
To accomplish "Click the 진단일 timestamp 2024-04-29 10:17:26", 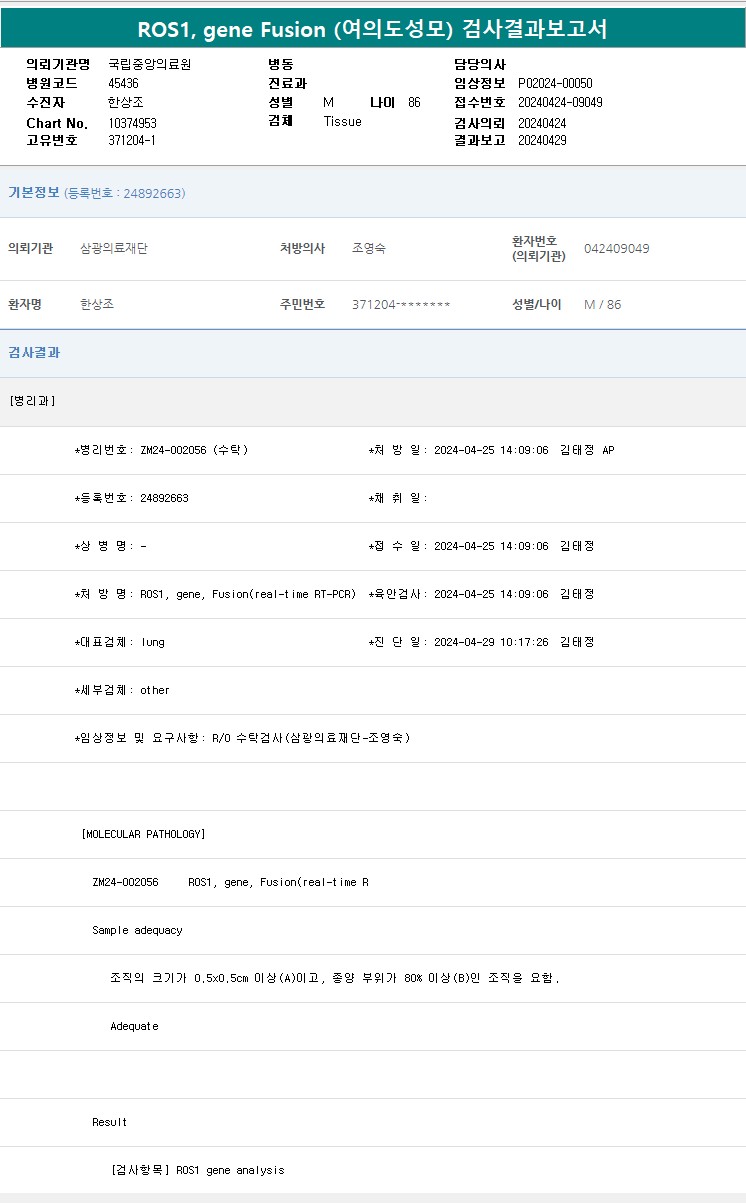I will (x=491, y=642).
